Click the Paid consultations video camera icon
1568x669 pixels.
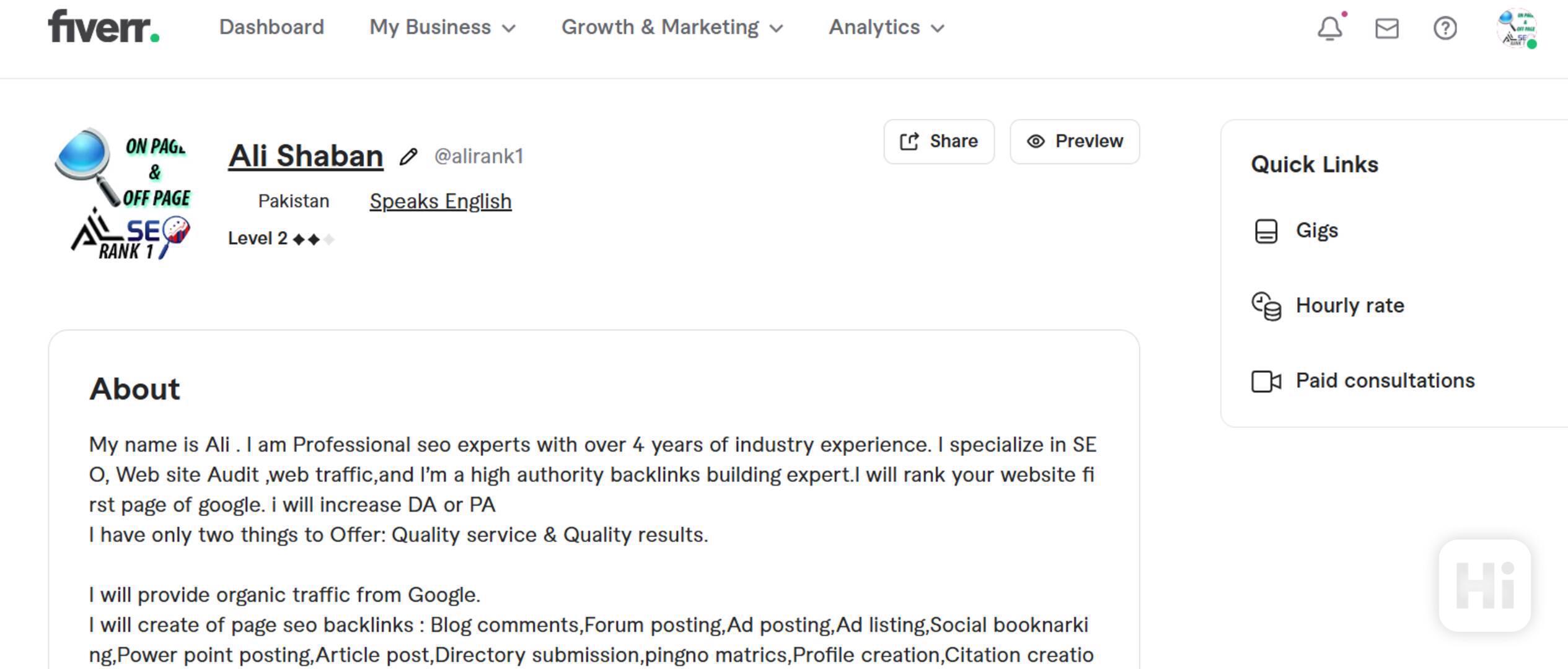pos(1266,382)
